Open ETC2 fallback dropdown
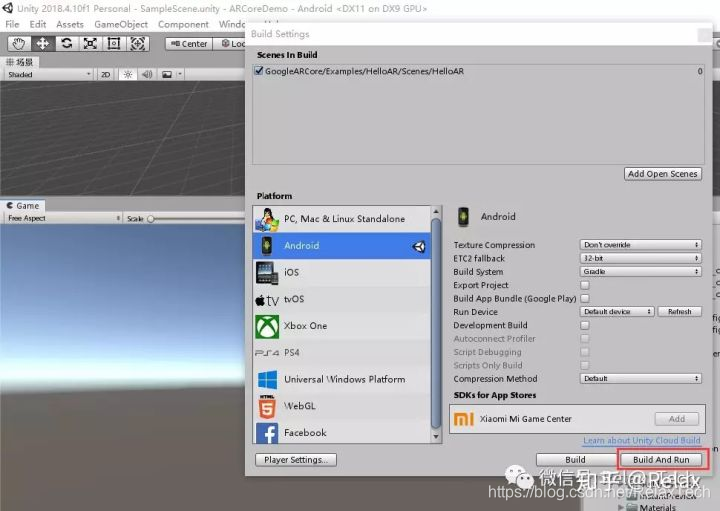 click(640, 258)
